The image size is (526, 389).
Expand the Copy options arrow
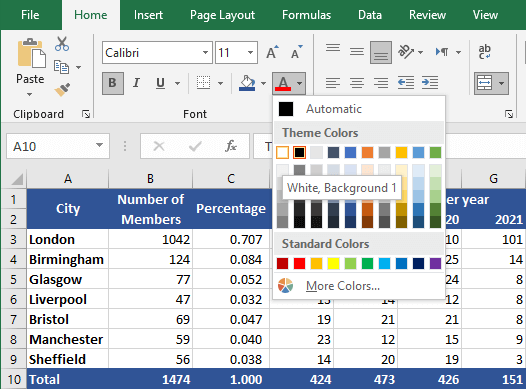click(x=78, y=67)
